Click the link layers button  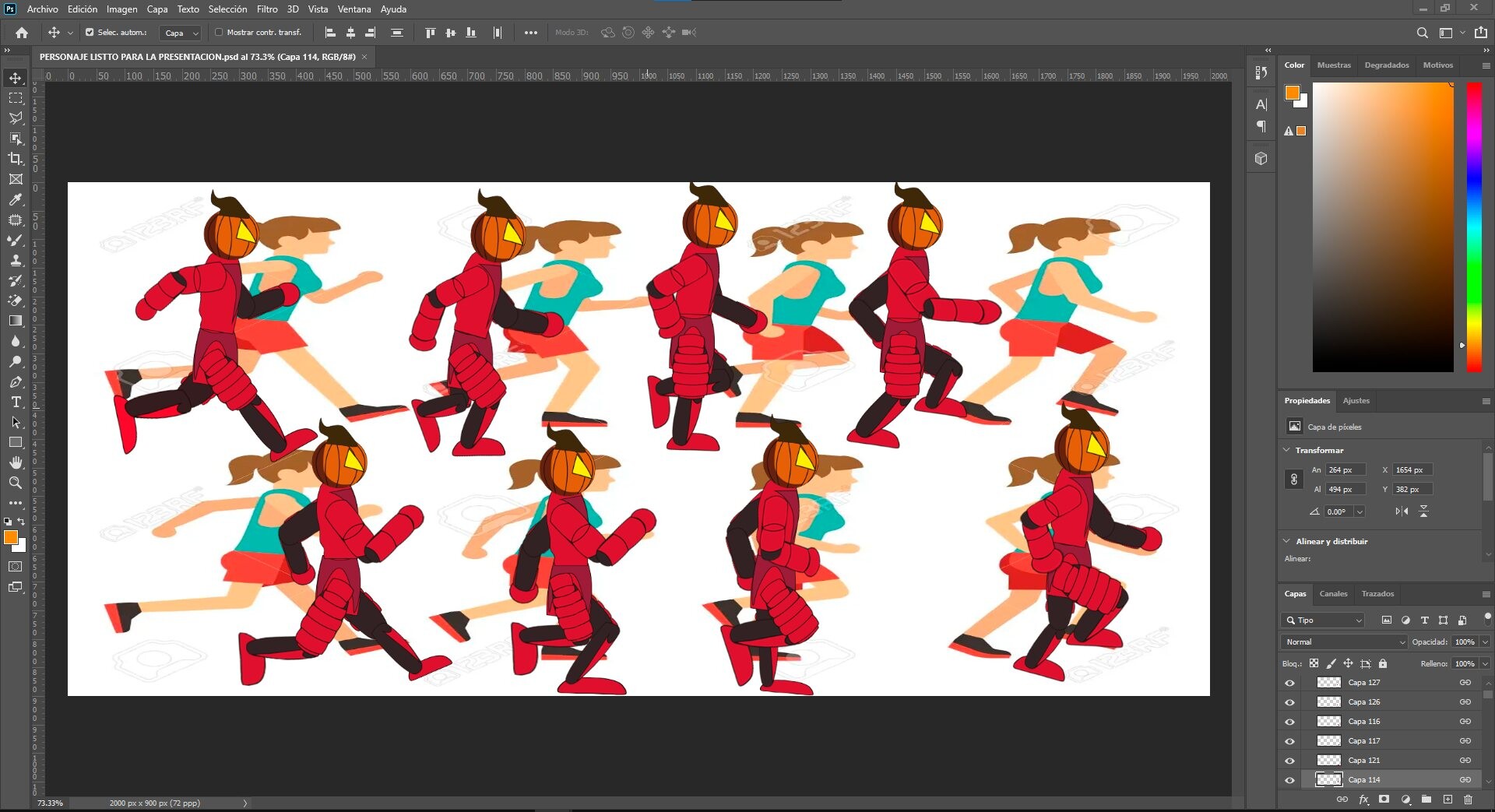[1342, 799]
